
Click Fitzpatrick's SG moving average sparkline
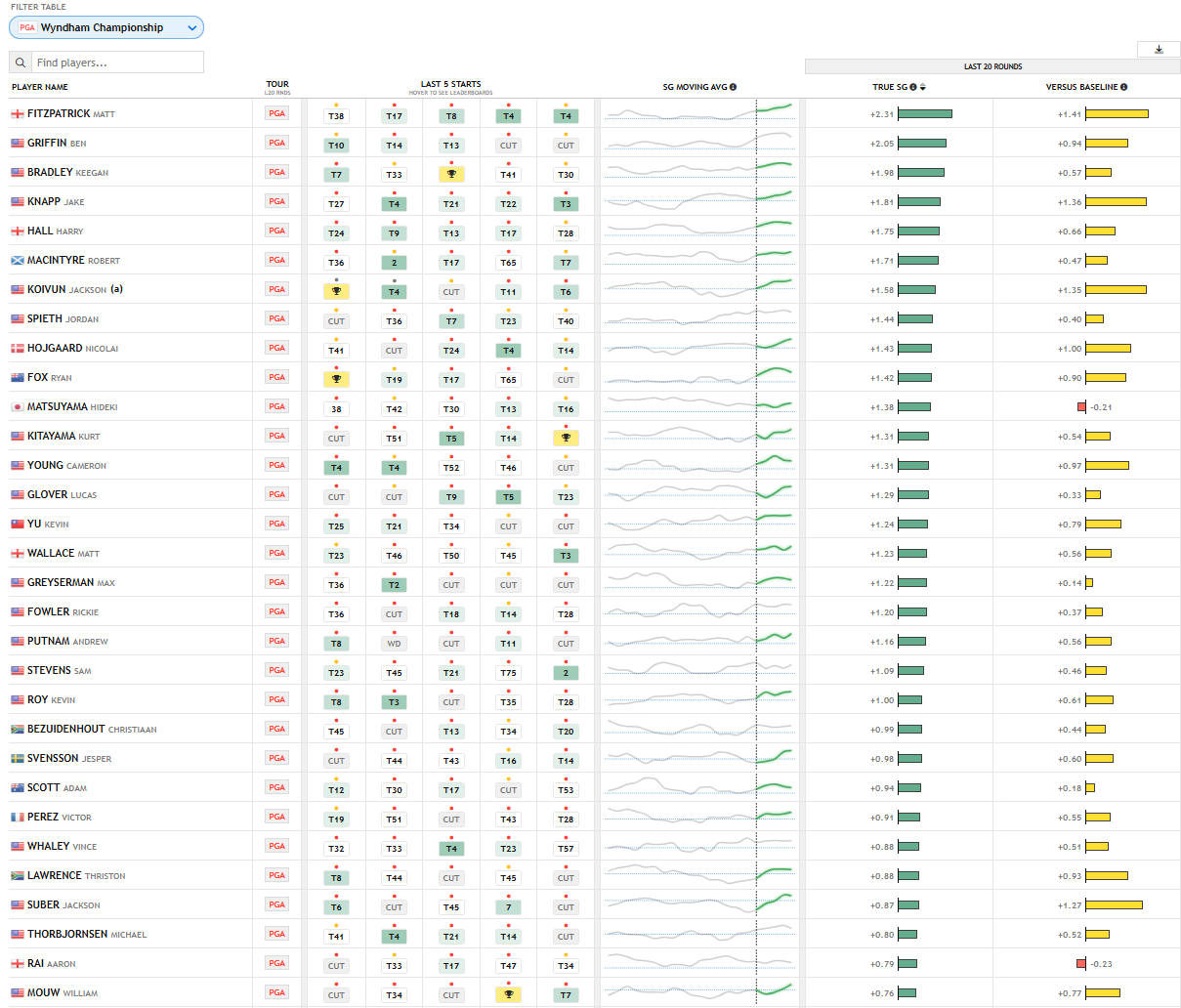(698, 112)
